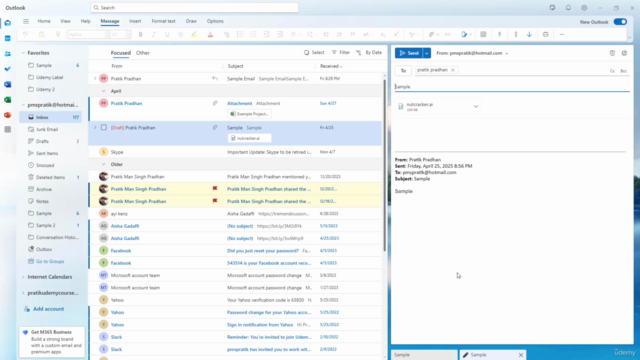Open the Junk Email folder
This screenshot has height=360, width=640.
(47, 129)
